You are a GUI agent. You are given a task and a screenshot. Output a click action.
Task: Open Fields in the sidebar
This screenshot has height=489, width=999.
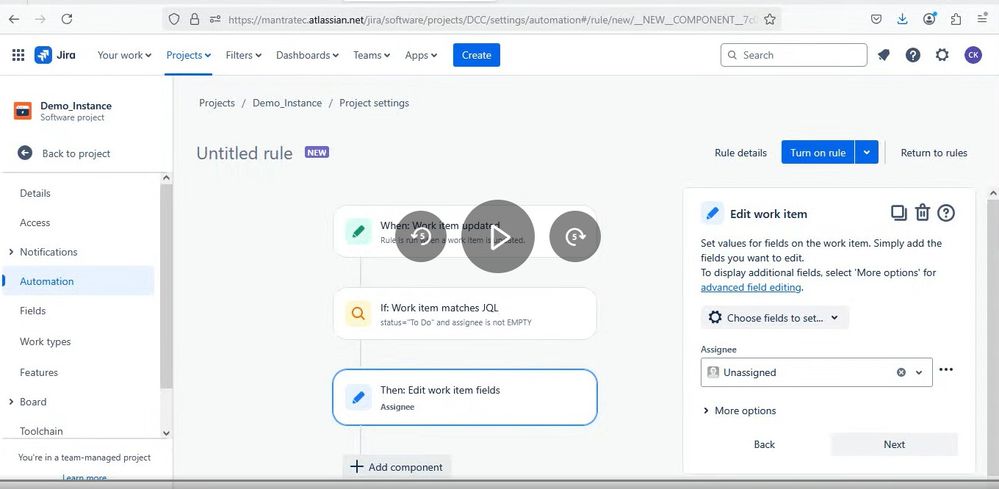(x=32, y=311)
